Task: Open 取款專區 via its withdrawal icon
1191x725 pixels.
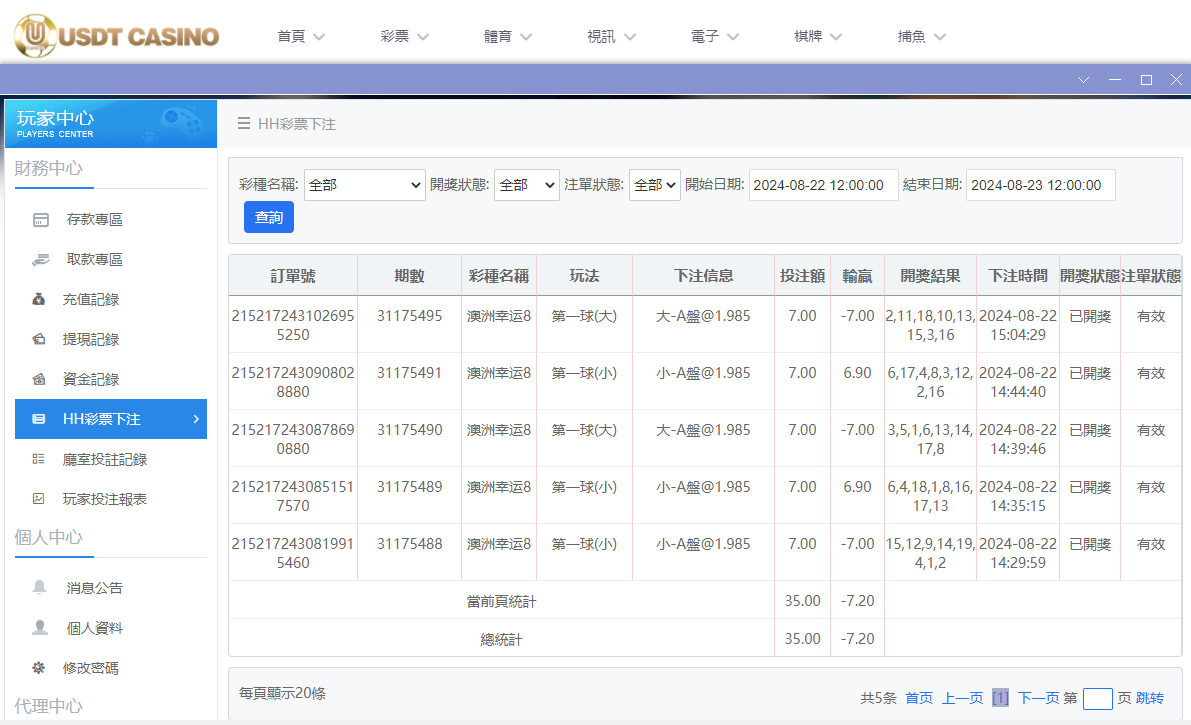Action: [39, 259]
